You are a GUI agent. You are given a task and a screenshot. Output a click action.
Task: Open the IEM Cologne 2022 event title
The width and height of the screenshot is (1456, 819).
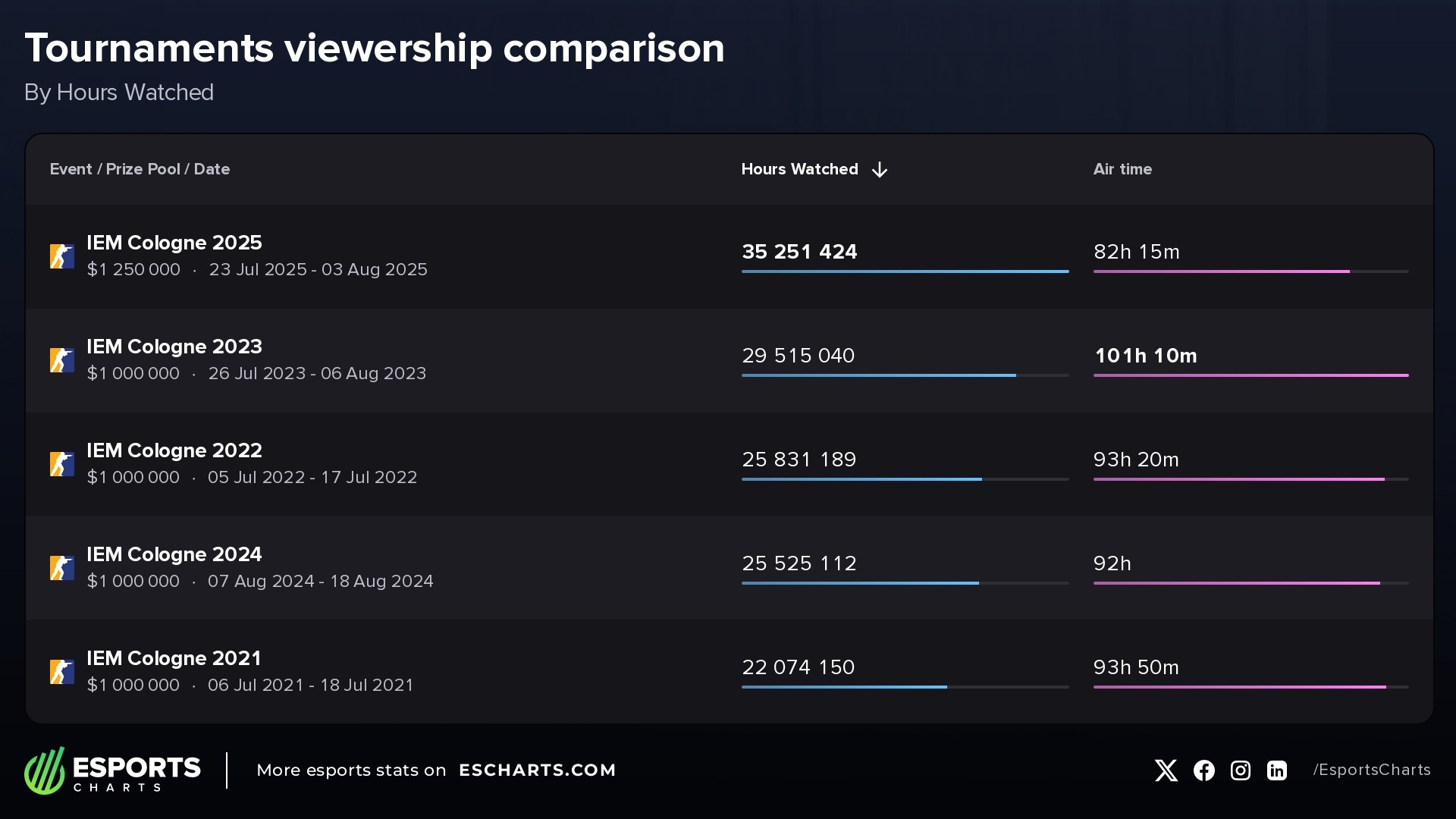point(174,450)
